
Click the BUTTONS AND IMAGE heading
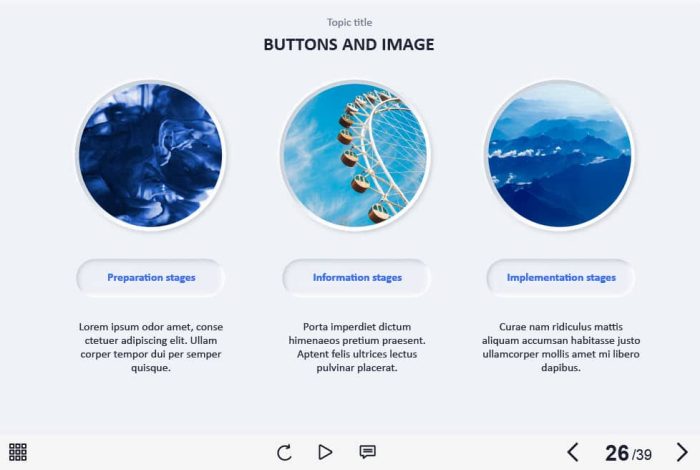point(349,45)
